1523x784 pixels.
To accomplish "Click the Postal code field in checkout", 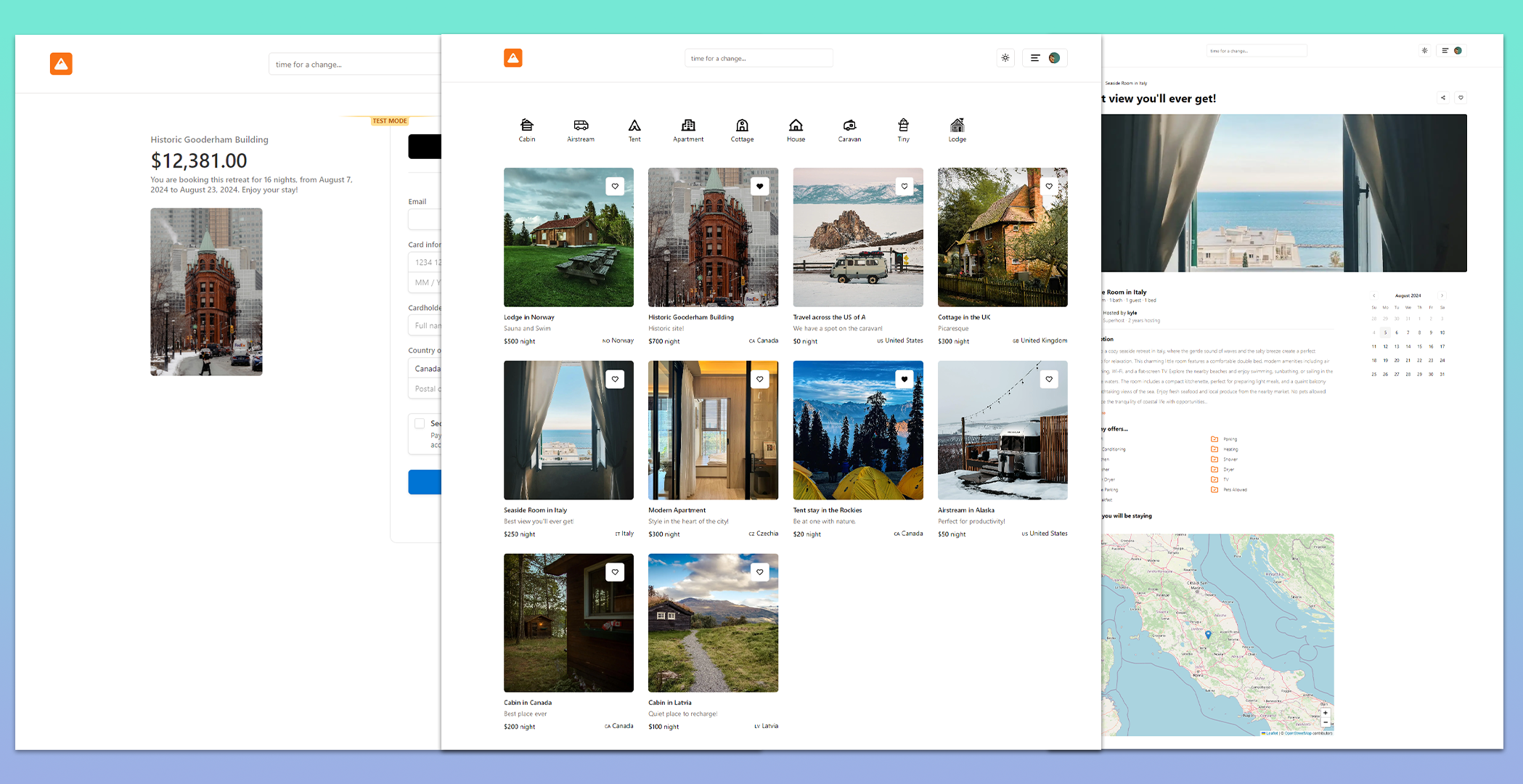I will coord(425,389).
